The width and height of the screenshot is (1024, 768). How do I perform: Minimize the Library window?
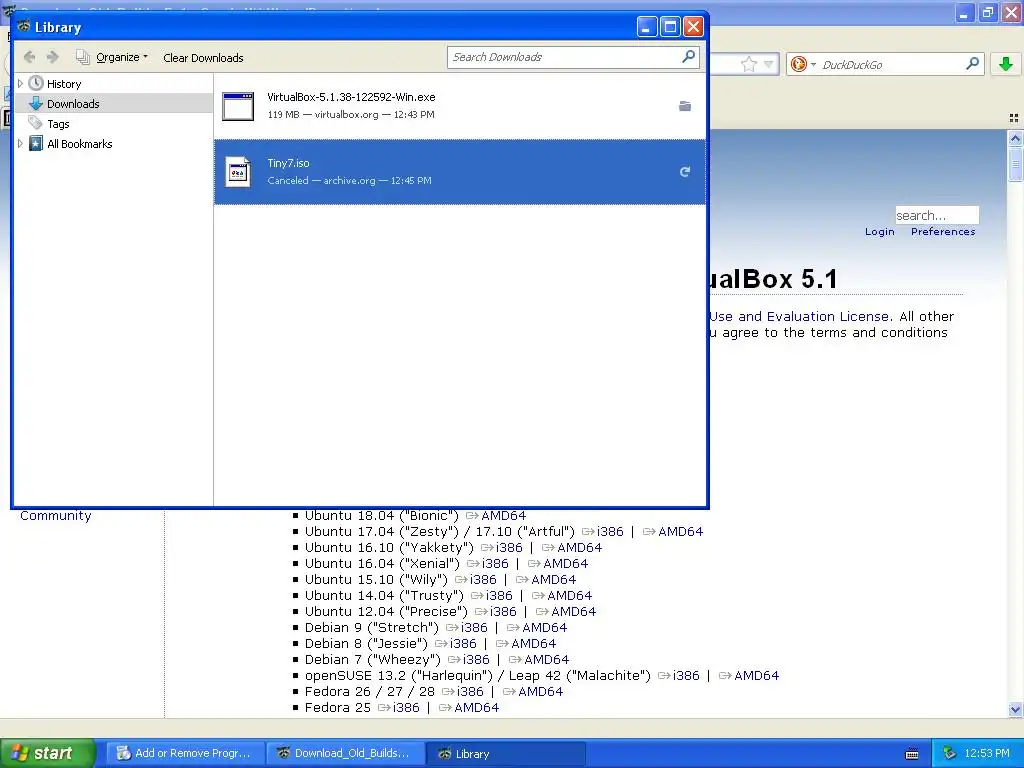[647, 27]
